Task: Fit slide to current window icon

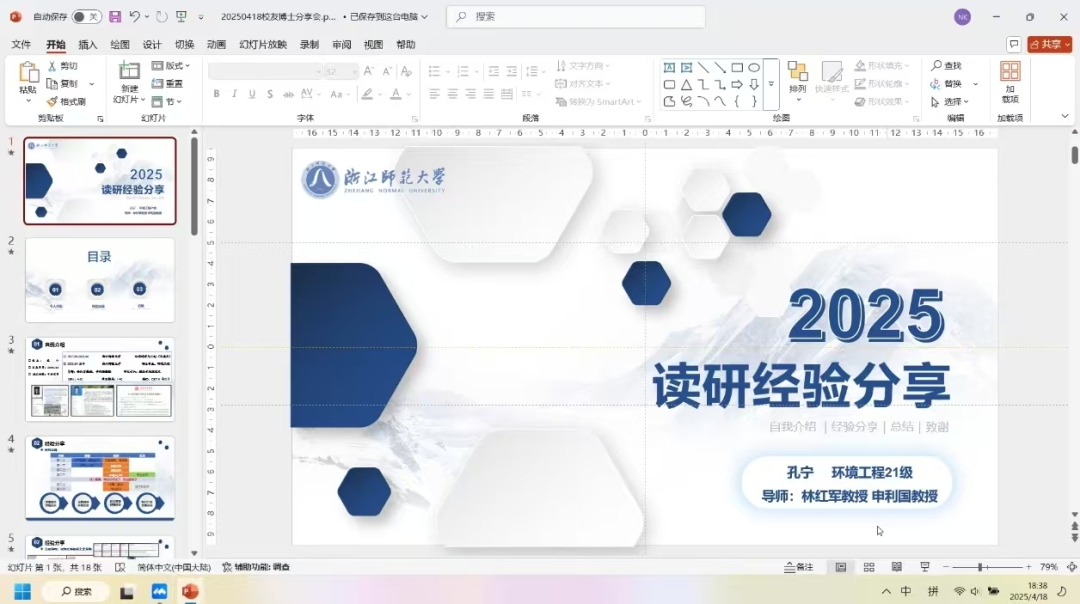Action: pyautogui.click(x=1072, y=567)
